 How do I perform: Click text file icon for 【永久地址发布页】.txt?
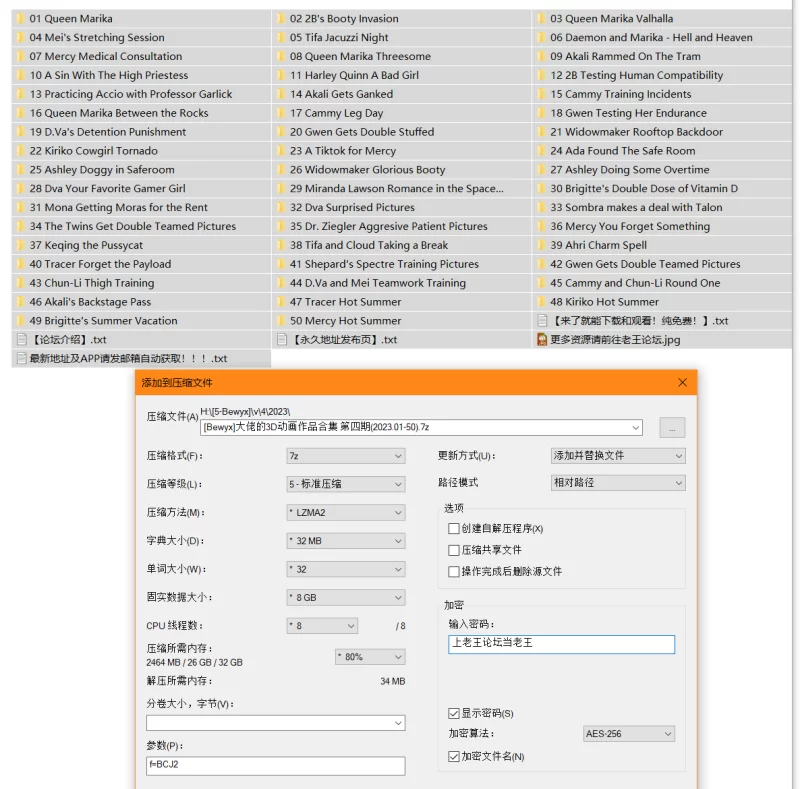pyautogui.click(x=282, y=340)
